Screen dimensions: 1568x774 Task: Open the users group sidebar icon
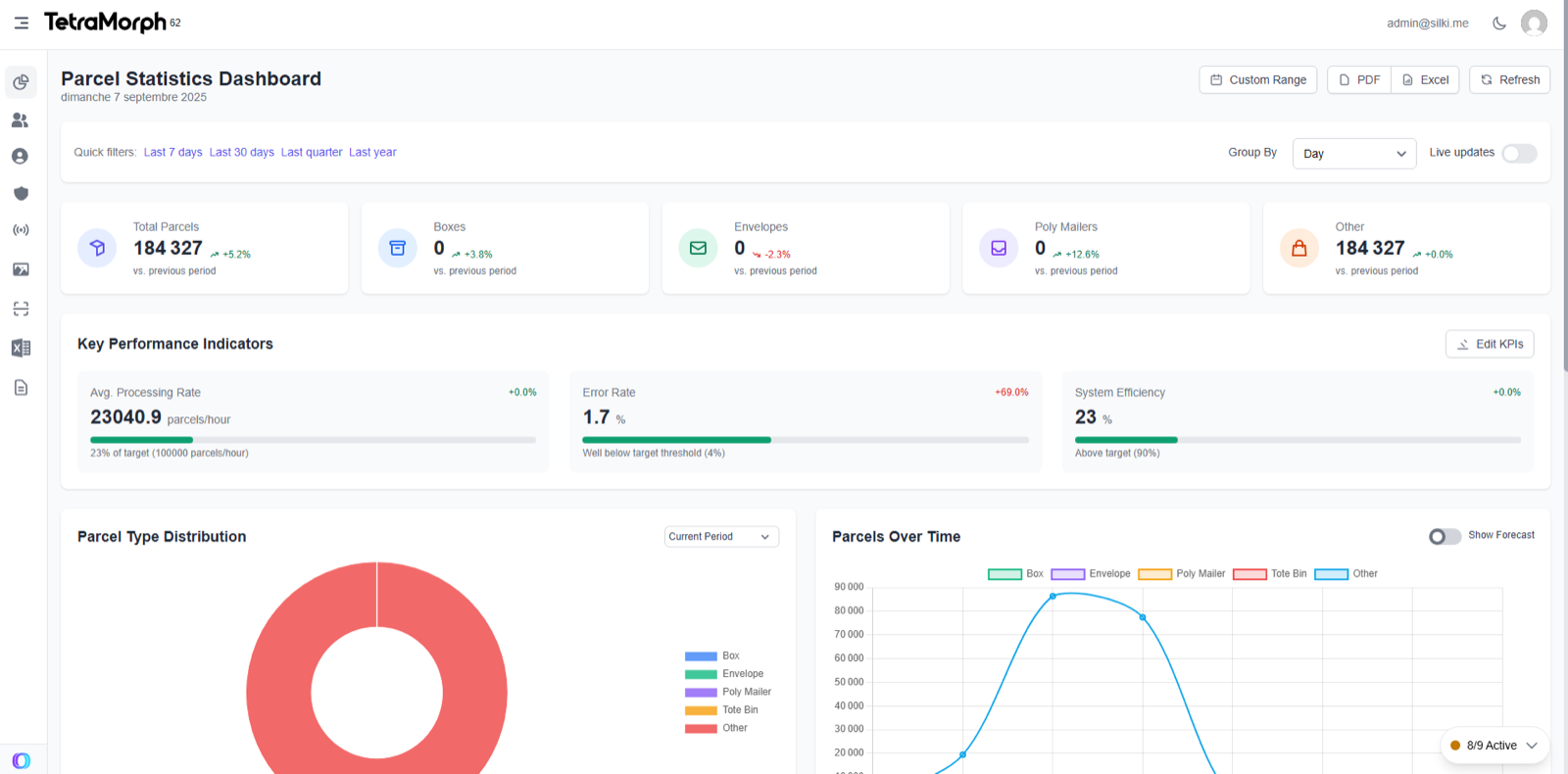(21, 120)
